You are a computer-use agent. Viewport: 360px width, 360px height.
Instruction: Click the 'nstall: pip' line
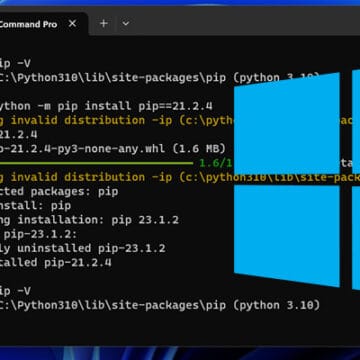[x=35, y=206]
